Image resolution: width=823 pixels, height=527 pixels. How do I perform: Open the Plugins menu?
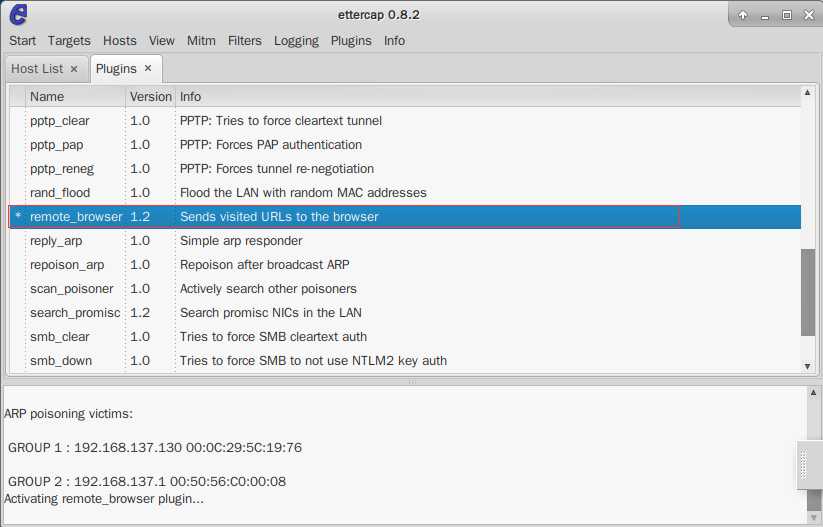pyautogui.click(x=351, y=41)
